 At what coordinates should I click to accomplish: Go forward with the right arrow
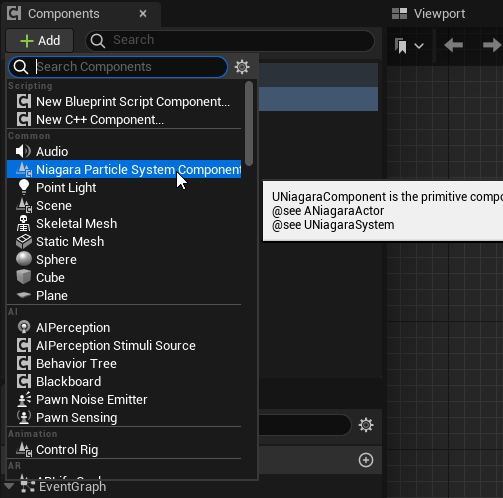tap(492, 45)
